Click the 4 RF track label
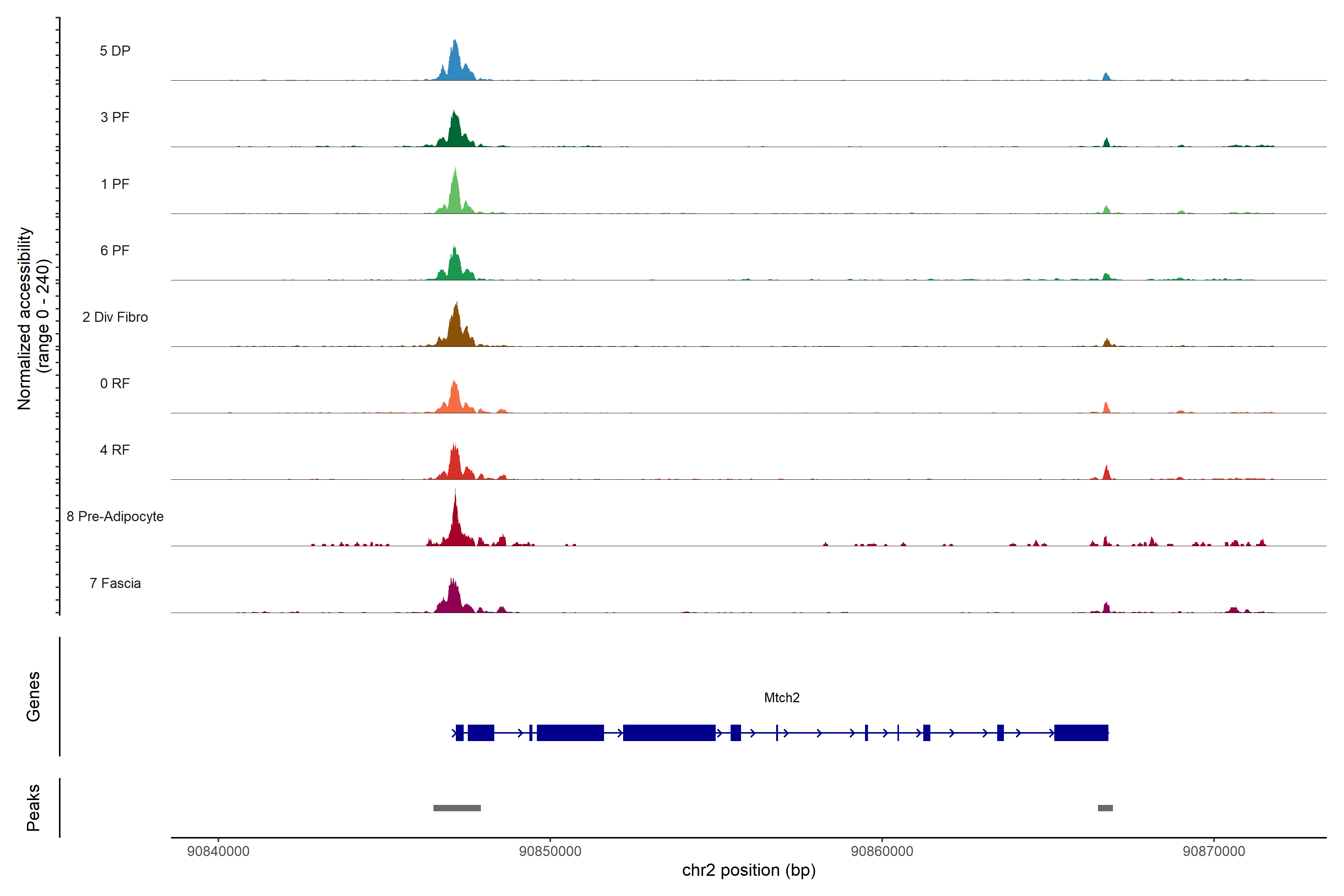1344x896 pixels. click(x=115, y=450)
